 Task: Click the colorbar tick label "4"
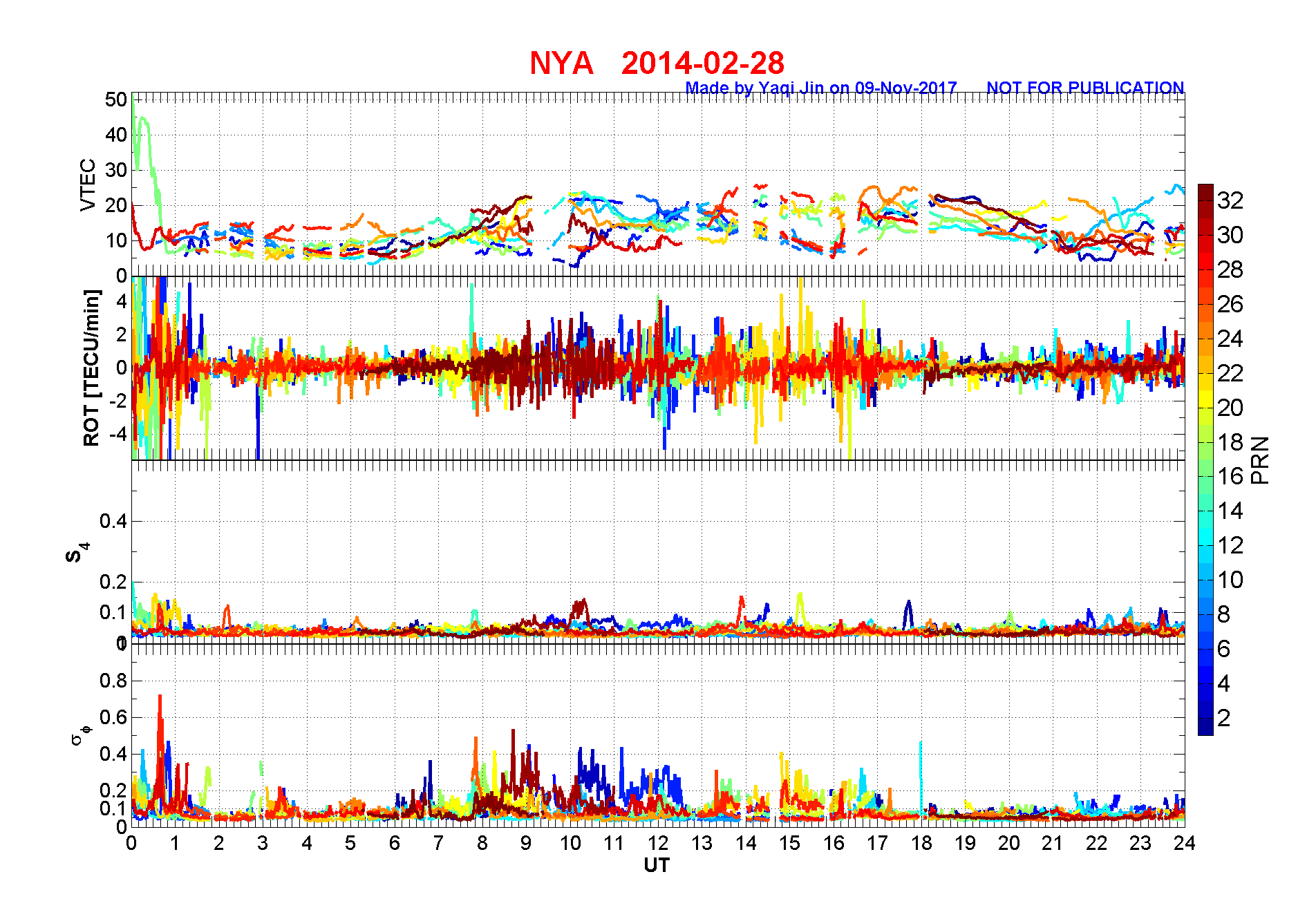coord(1223,683)
